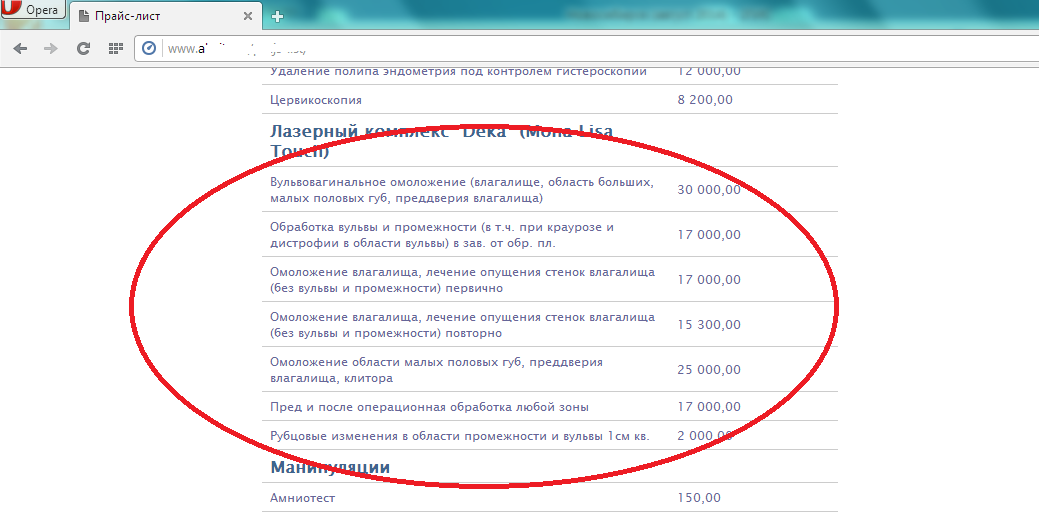Click the price 30 000,00
This screenshot has width=1039, height=517.
pyautogui.click(x=709, y=190)
